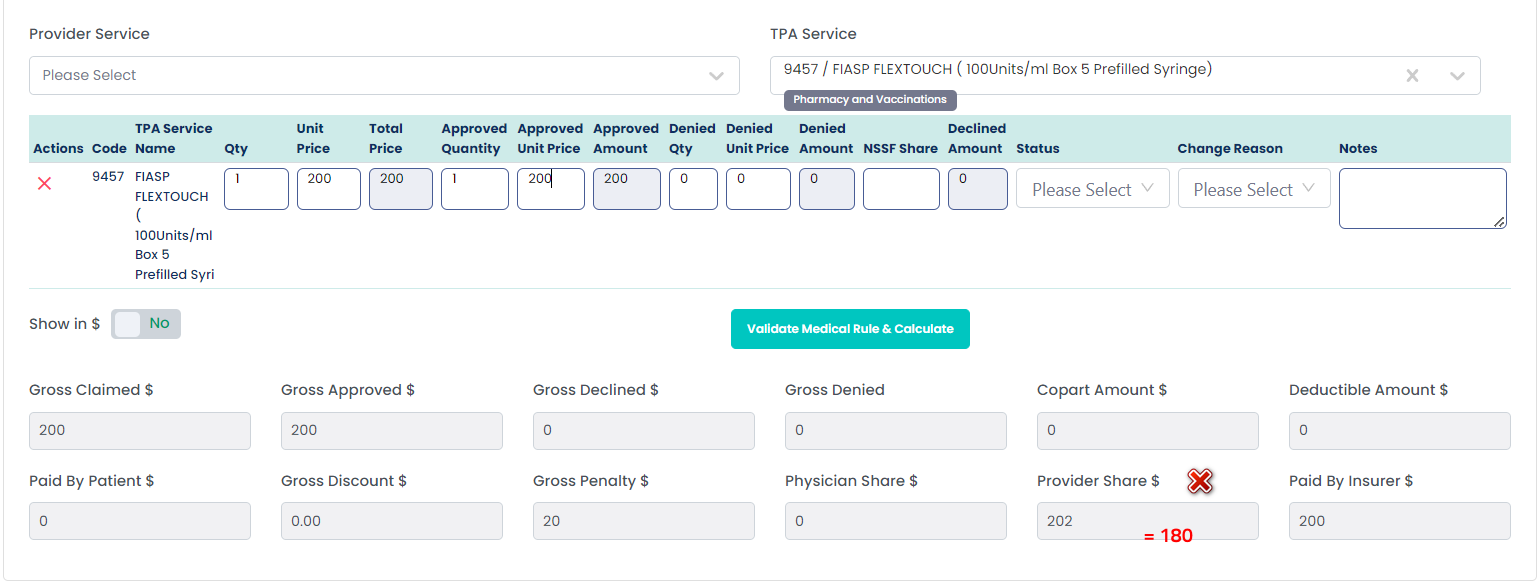Screen dimensions: 1537x583
Task: Click the red X mark near Provider Share
Action: 1200,482
